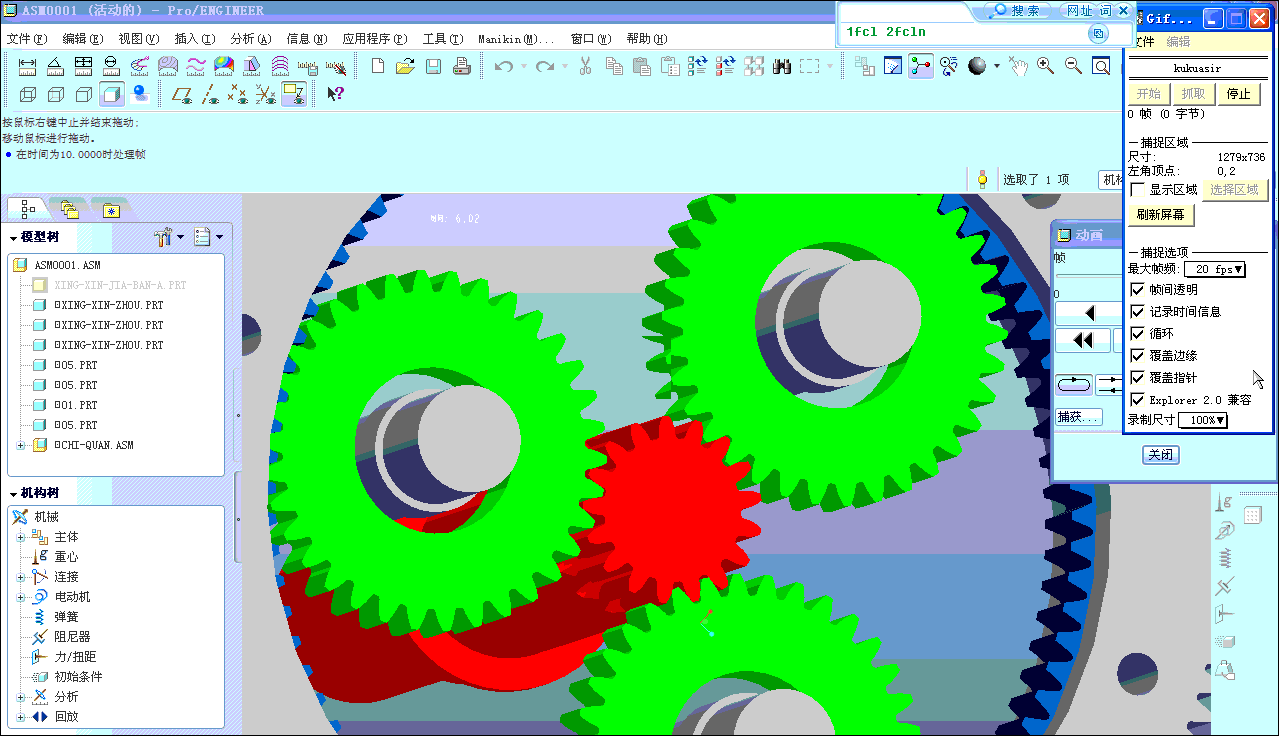1279x736 pixels.
Task: Open the 最大帧频 20 fps dropdown
Action: (x=1215, y=269)
